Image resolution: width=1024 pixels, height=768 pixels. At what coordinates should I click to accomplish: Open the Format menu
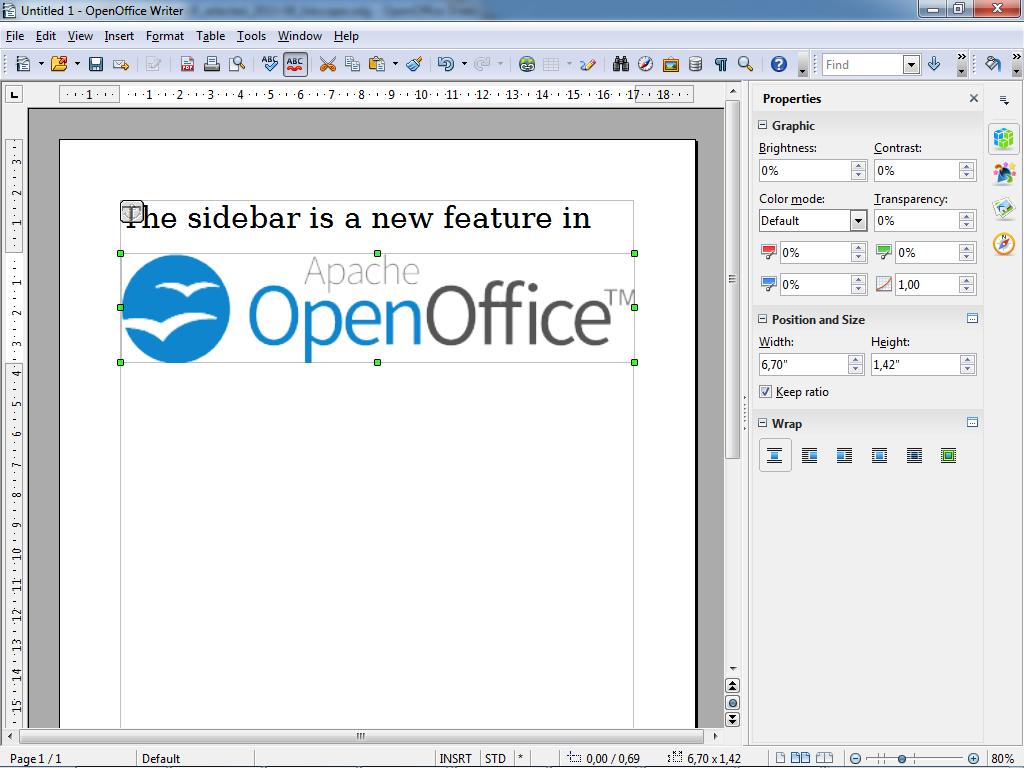164,36
